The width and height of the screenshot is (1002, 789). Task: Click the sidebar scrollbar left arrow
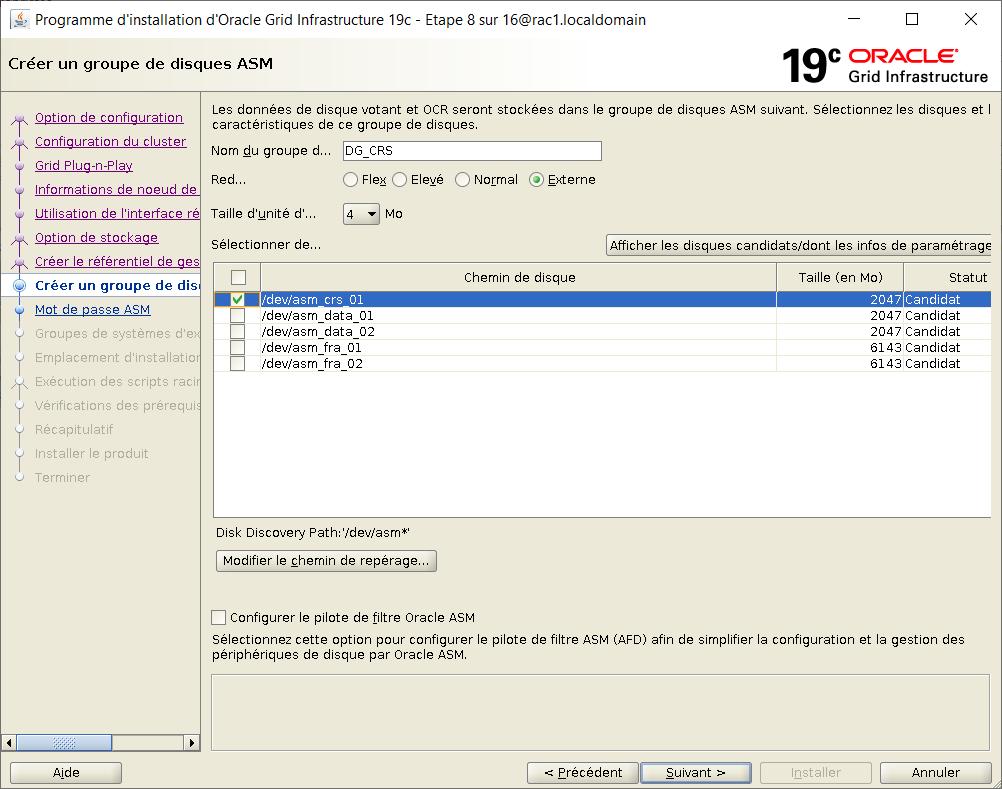[9, 742]
